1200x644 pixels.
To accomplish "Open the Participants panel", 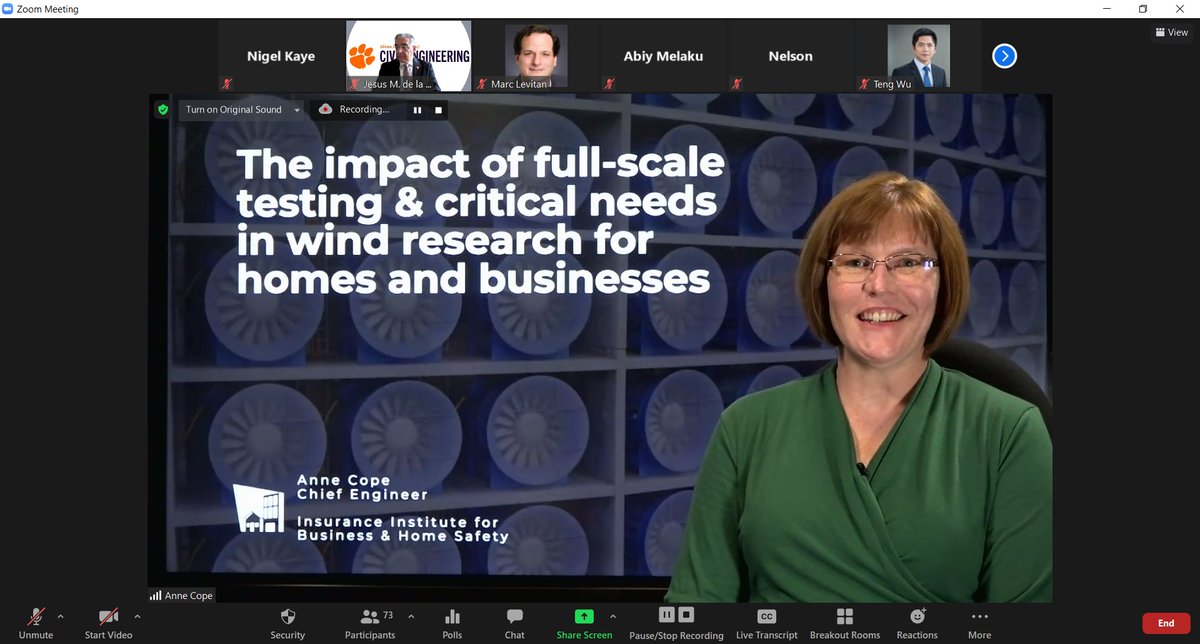I will (370, 623).
